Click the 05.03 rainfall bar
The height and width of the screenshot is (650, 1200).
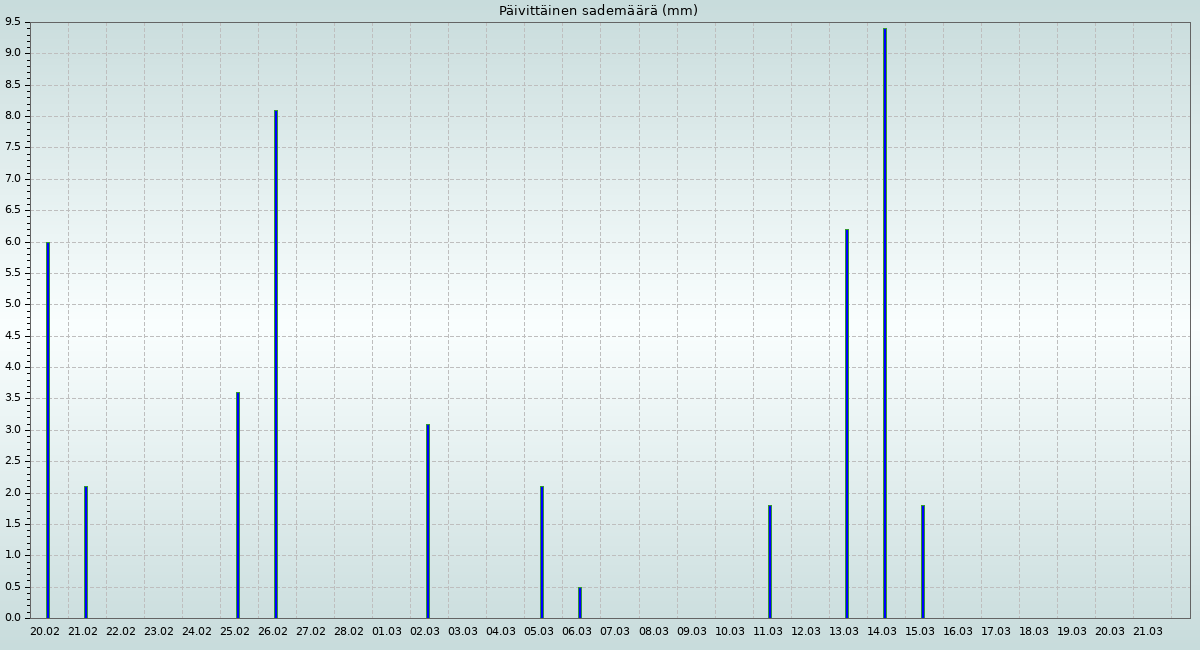pyautogui.click(x=542, y=552)
